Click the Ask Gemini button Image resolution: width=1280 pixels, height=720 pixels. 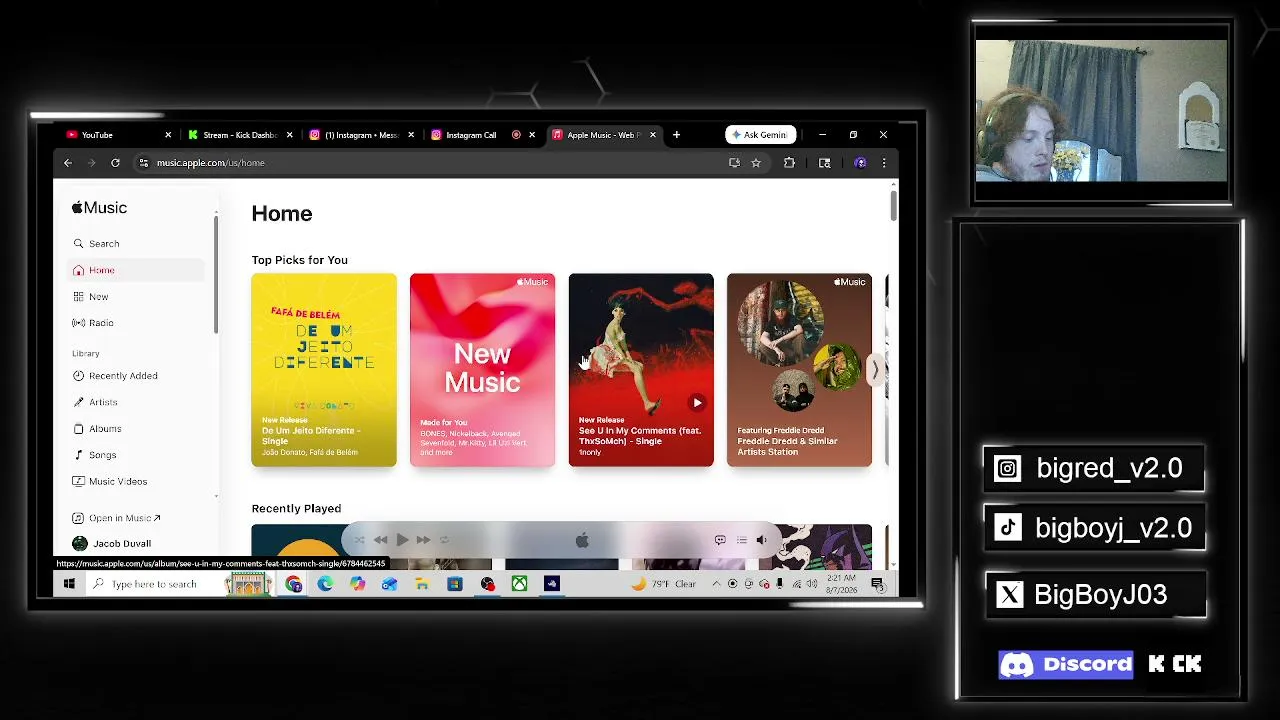point(760,135)
